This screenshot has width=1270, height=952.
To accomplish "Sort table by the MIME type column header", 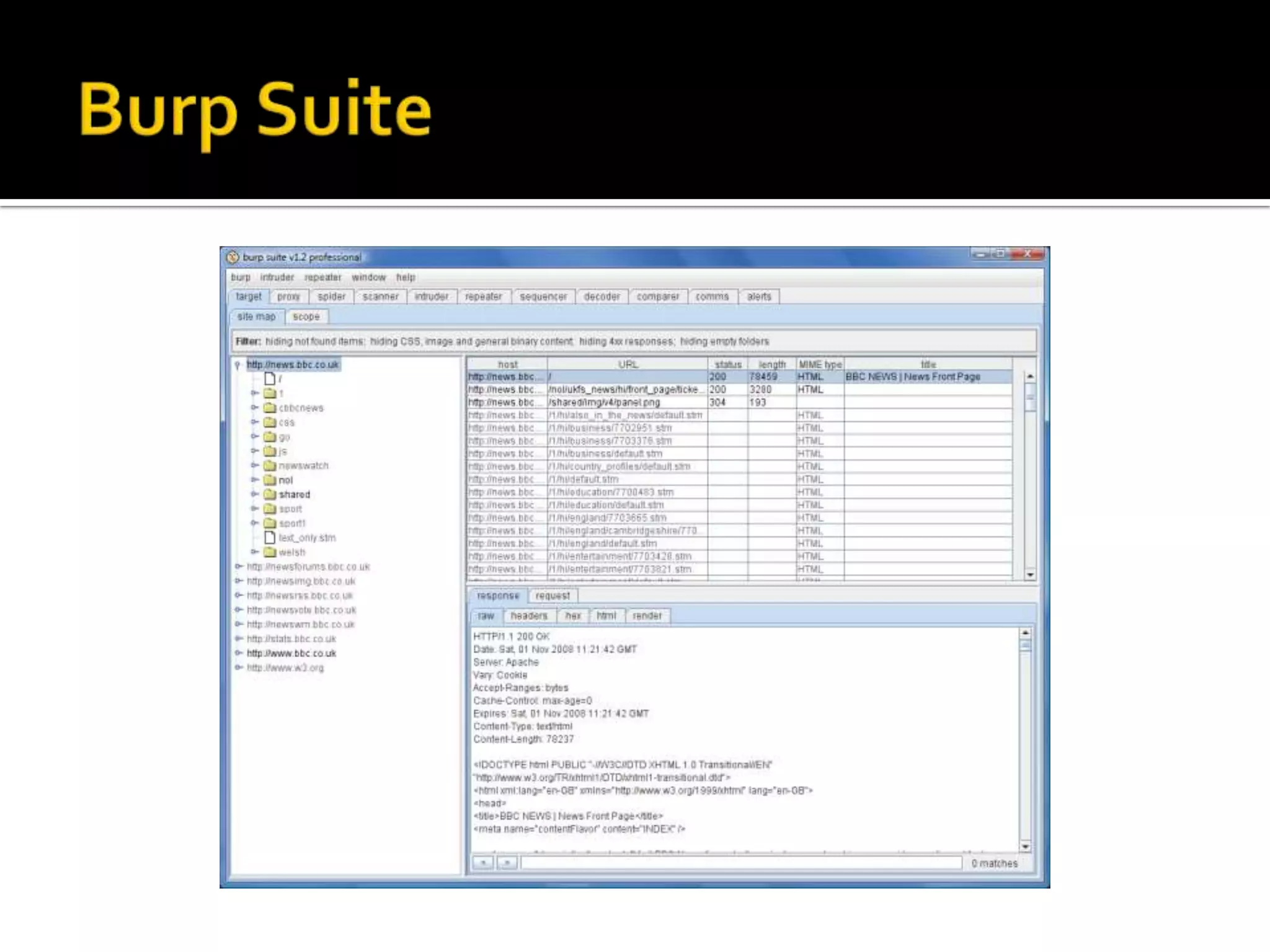I will [x=820, y=364].
